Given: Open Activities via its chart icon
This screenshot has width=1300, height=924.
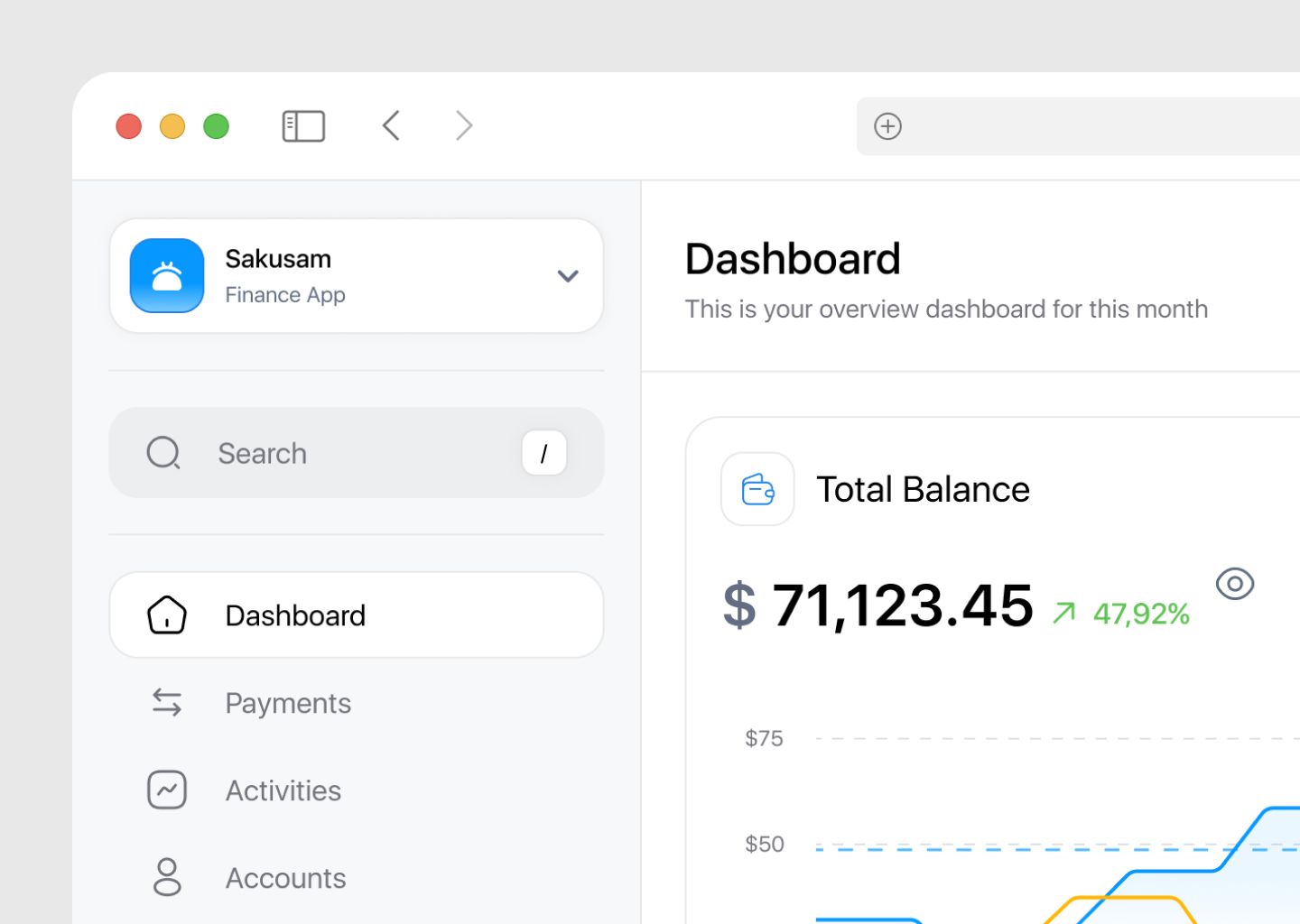Looking at the screenshot, I should [166, 790].
